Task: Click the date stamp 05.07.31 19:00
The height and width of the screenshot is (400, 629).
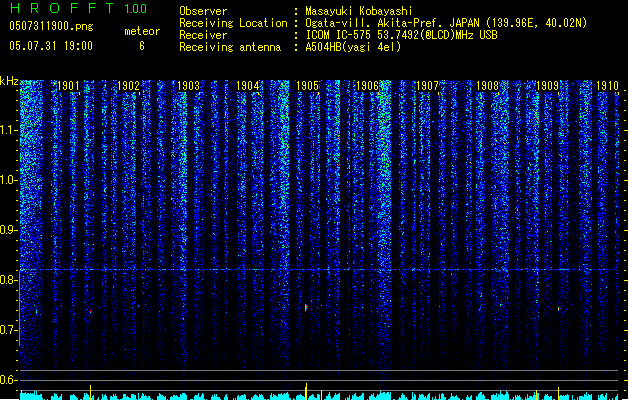Action: [51, 46]
